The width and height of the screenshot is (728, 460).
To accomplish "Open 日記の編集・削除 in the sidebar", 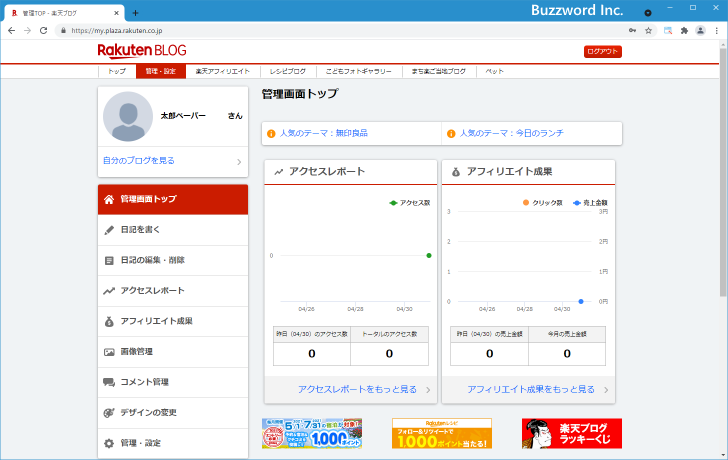I will tap(173, 260).
